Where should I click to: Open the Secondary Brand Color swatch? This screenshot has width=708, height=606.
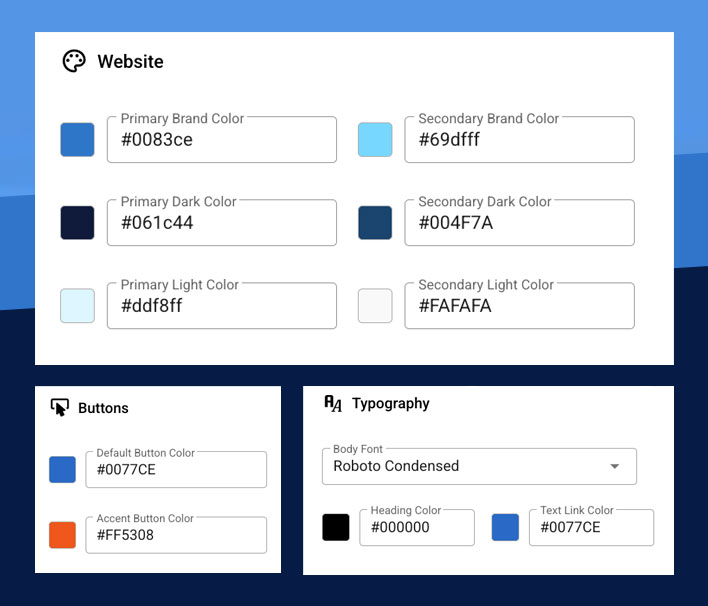375,140
